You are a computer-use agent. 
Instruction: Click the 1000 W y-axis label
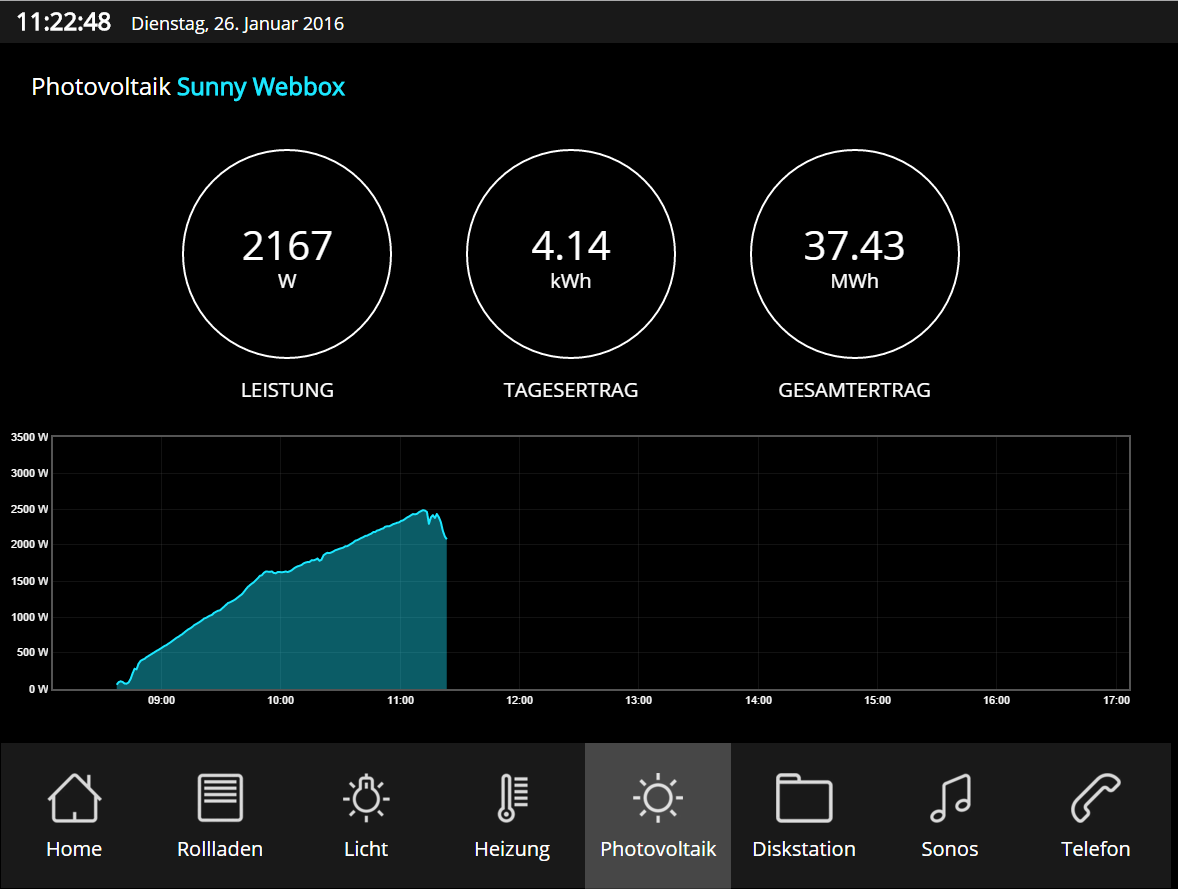click(x=29, y=617)
